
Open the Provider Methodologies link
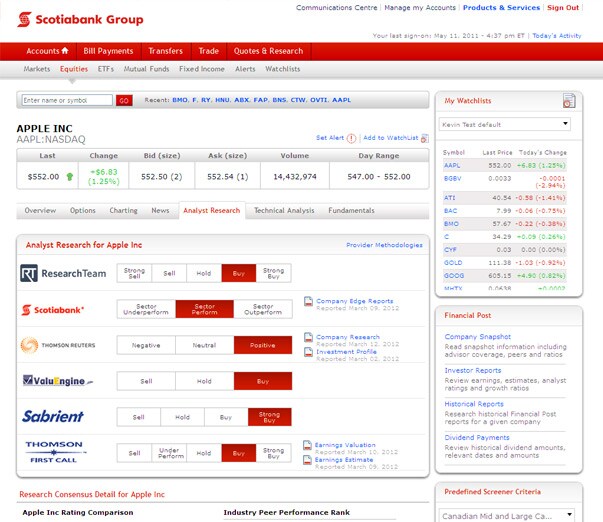tap(384, 245)
